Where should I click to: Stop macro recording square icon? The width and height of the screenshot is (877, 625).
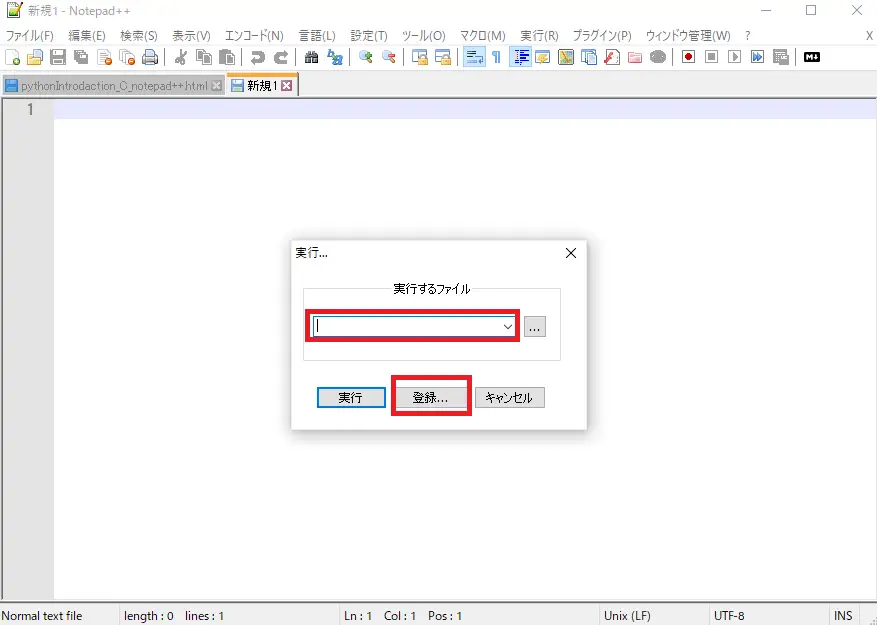pyautogui.click(x=711, y=57)
